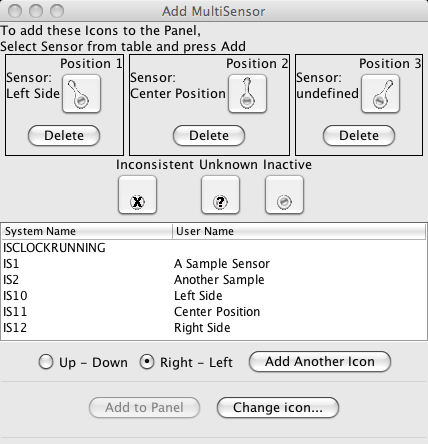This screenshot has height=444, width=428.
Task: Click the Position 3 undefined sensor icon
Action: (x=380, y=94)
